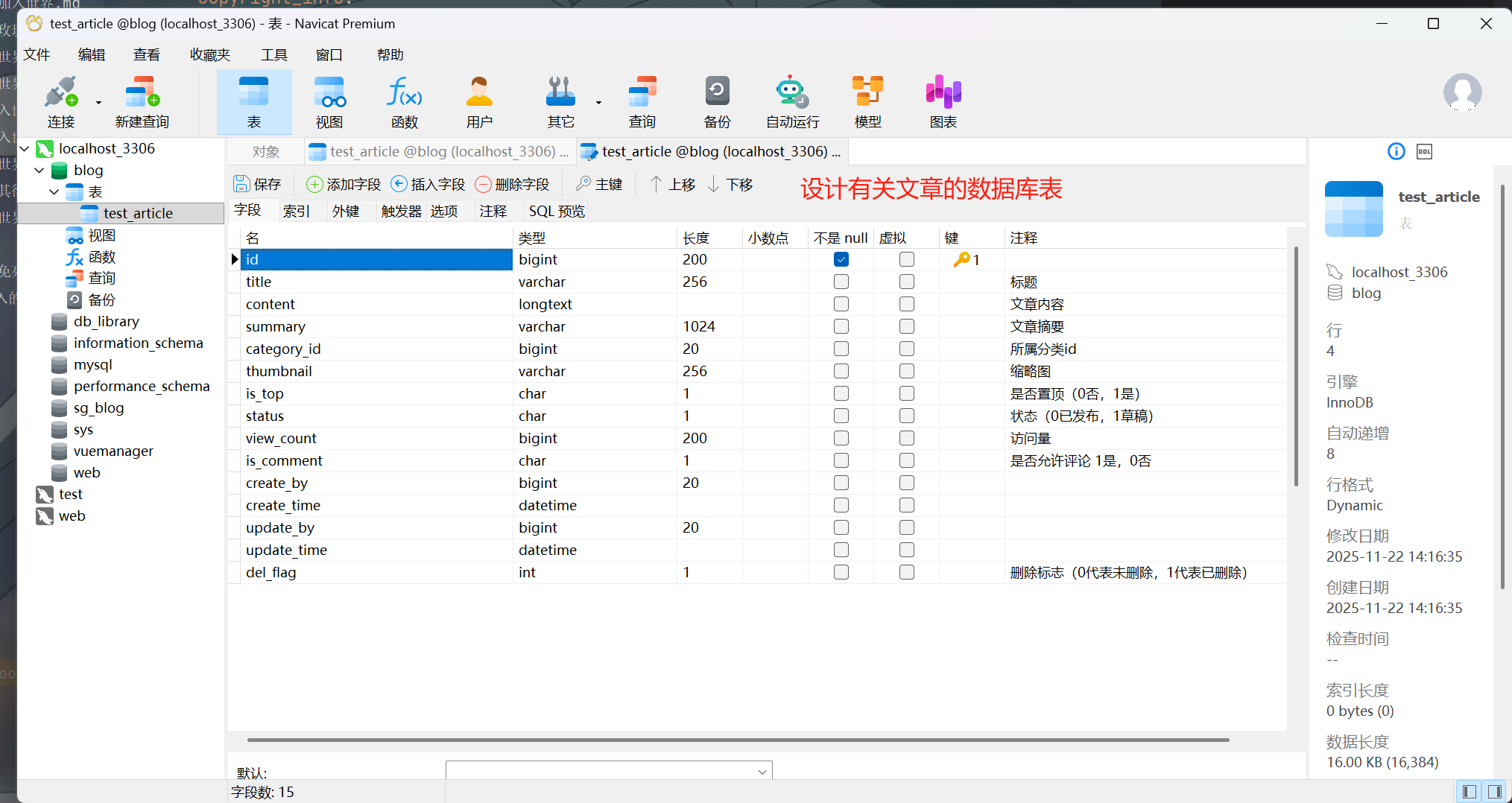
Task: Toggle virtual checkbox for the content field
Action: point(906,304)
